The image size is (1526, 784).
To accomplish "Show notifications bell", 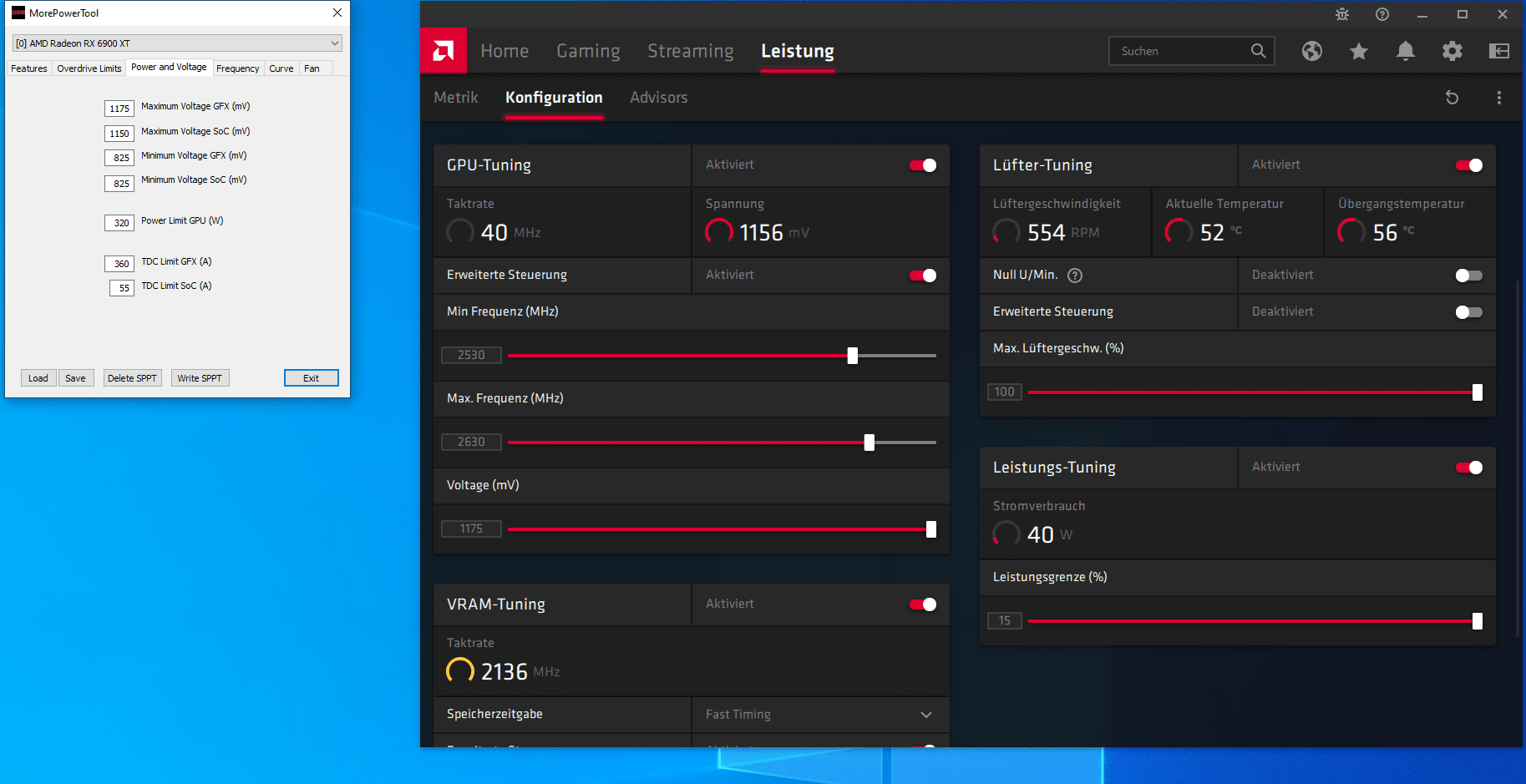I will 1406,51.
